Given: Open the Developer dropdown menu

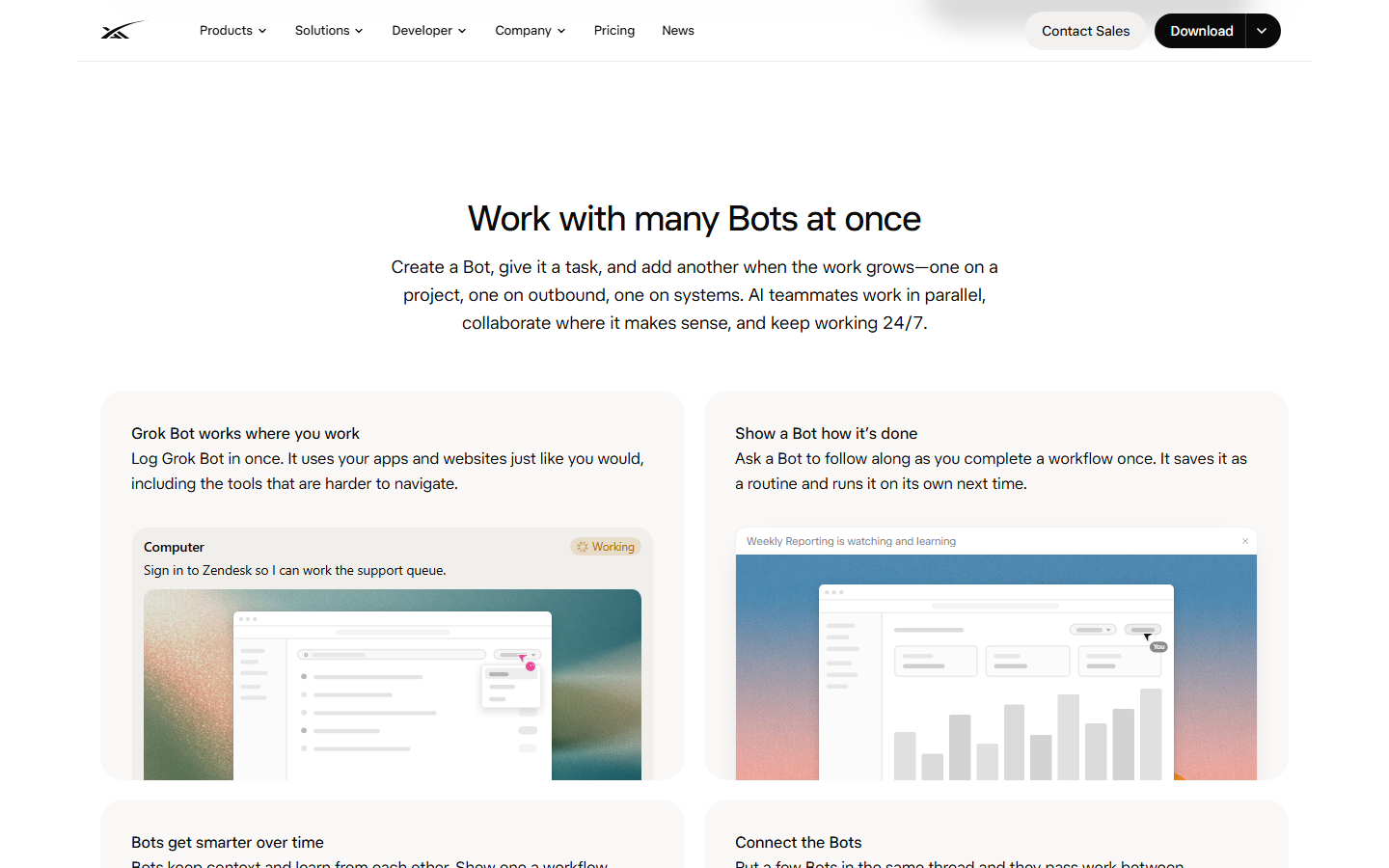Looking at the screenshot, I should (429, 31).
